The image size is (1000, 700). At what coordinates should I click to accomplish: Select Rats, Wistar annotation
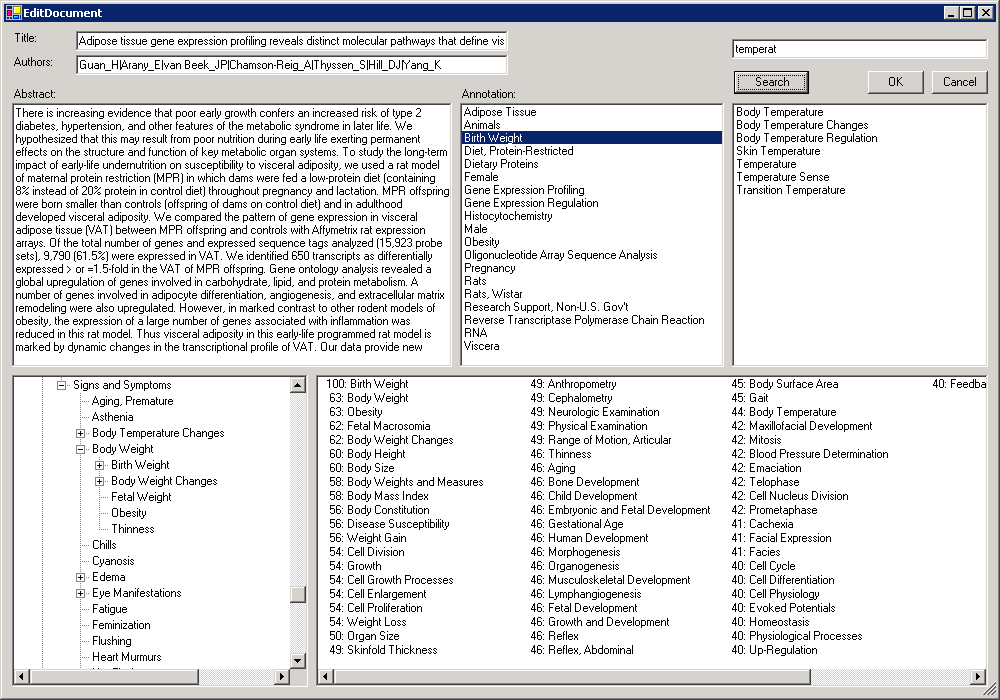click(x=493, y=294)
